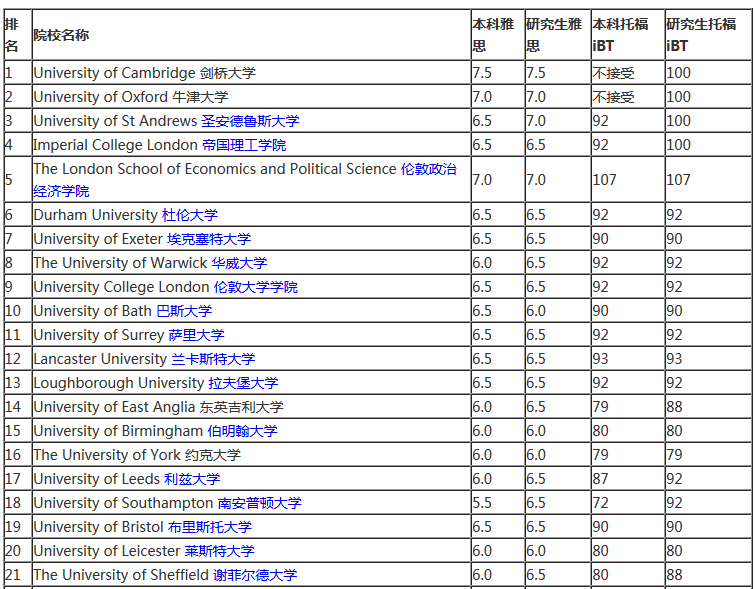Viewport: 756px width, 589px height.
Task: Click The University of York 约克大学 cell
Action: click(251, 455)
